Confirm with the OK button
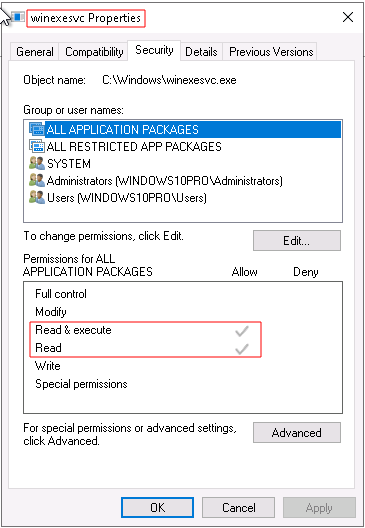 [157, 507]
